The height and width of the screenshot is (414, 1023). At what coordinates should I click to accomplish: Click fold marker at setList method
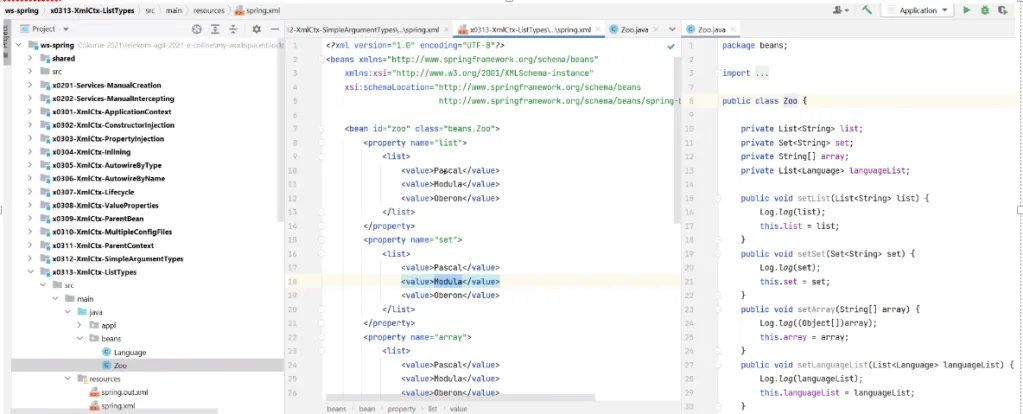tap(718, 198)
